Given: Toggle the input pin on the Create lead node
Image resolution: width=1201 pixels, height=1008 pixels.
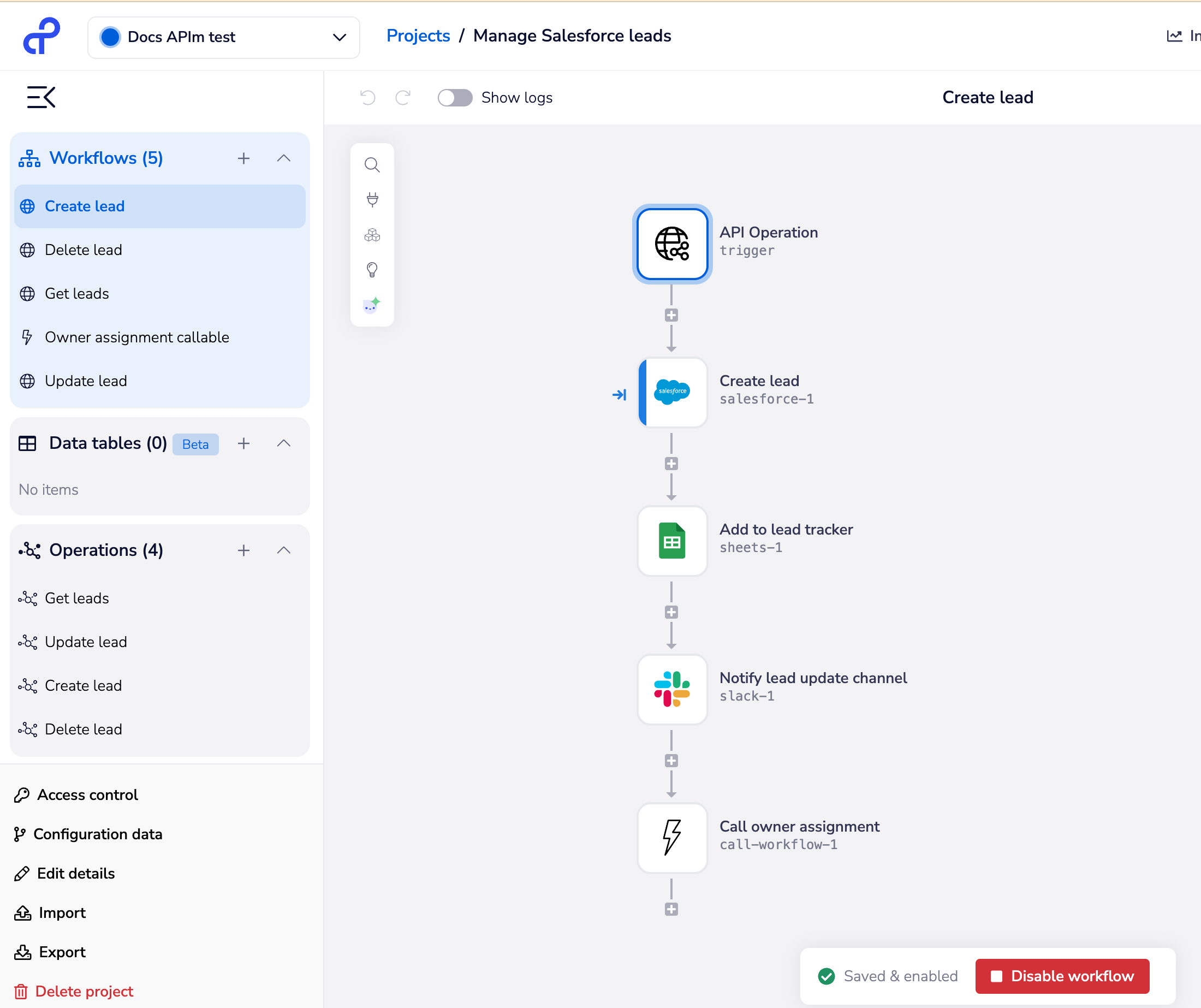Looking at the screenshot, I should [x=620, y=394].
